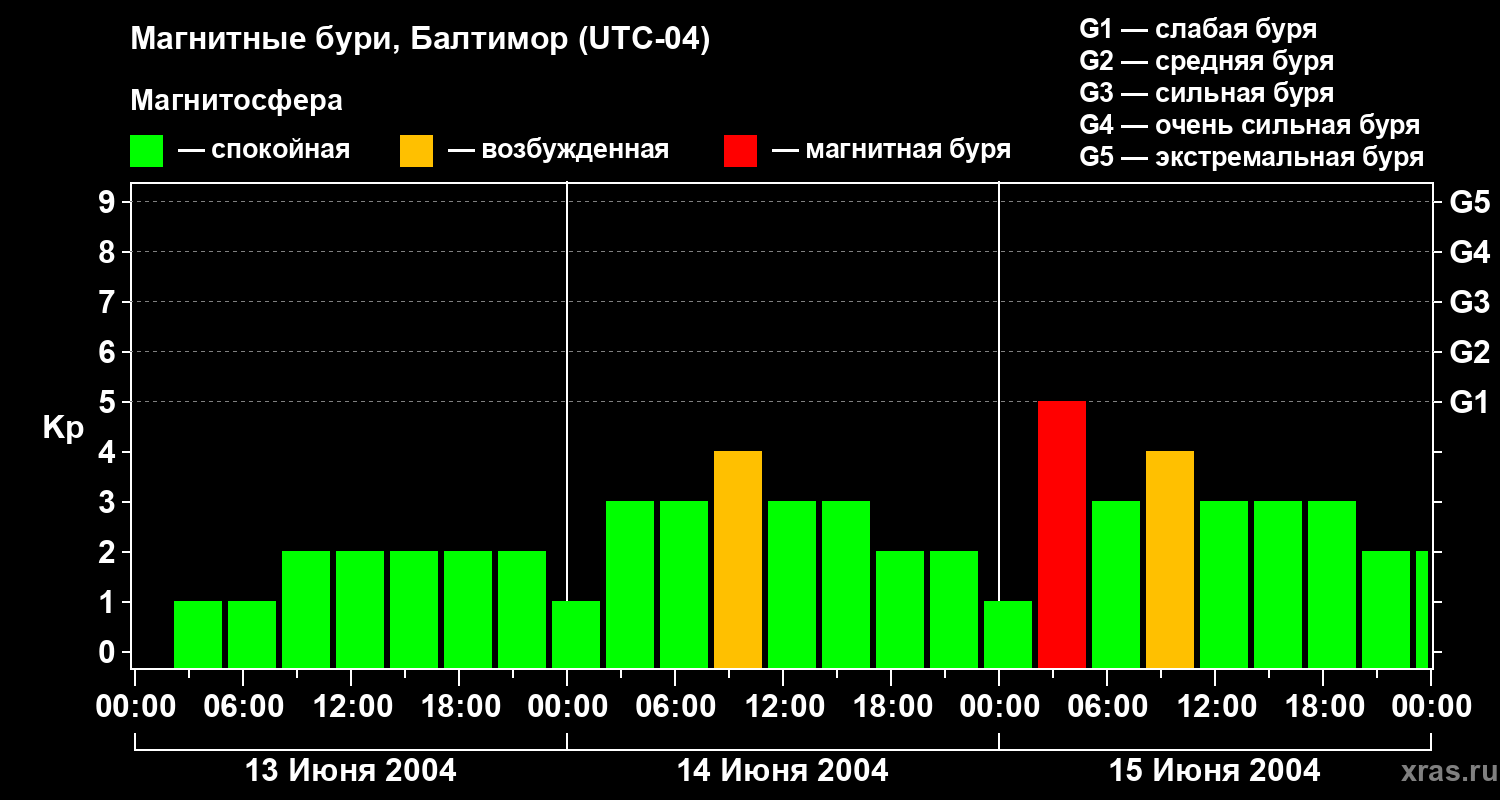Select the orange Kp 4 bar on 15 June

pos(1170,559)
